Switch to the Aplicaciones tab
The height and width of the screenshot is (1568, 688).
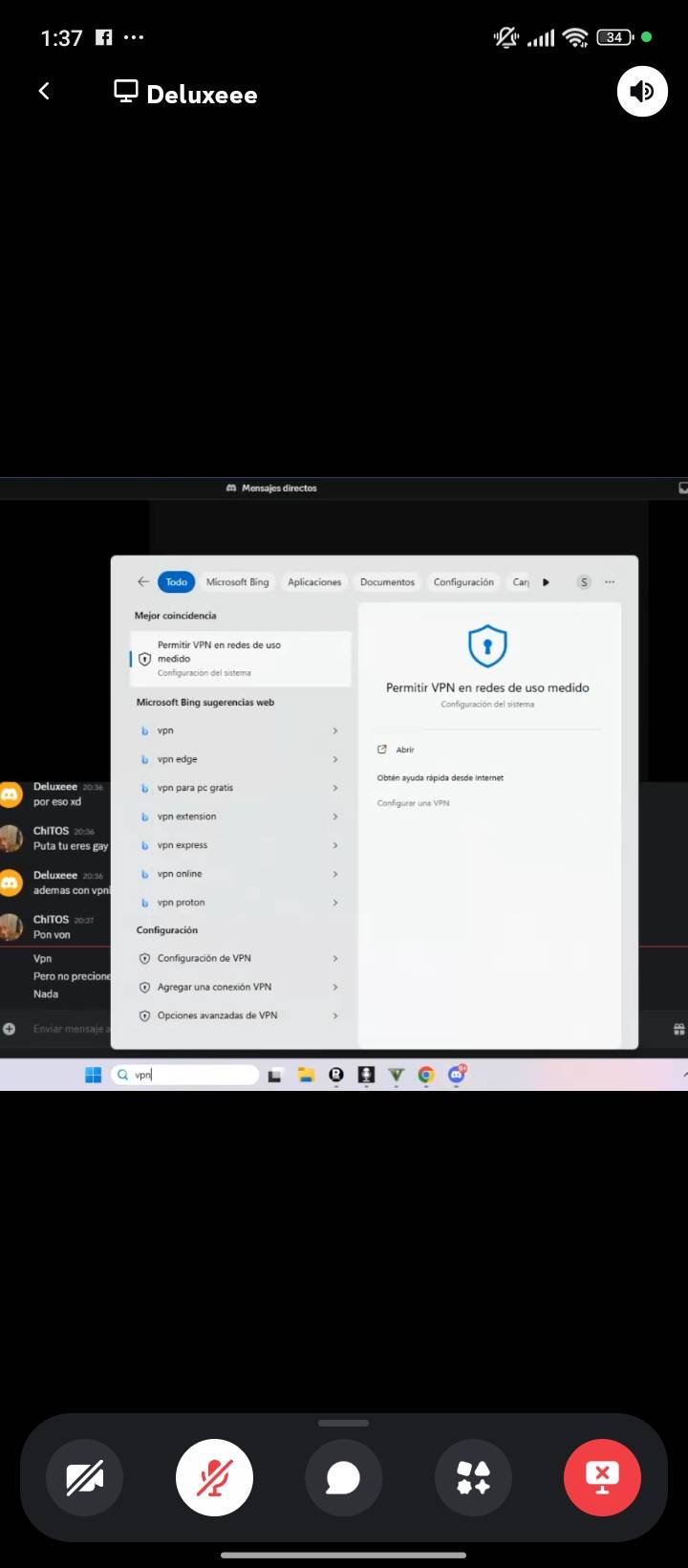314,582
